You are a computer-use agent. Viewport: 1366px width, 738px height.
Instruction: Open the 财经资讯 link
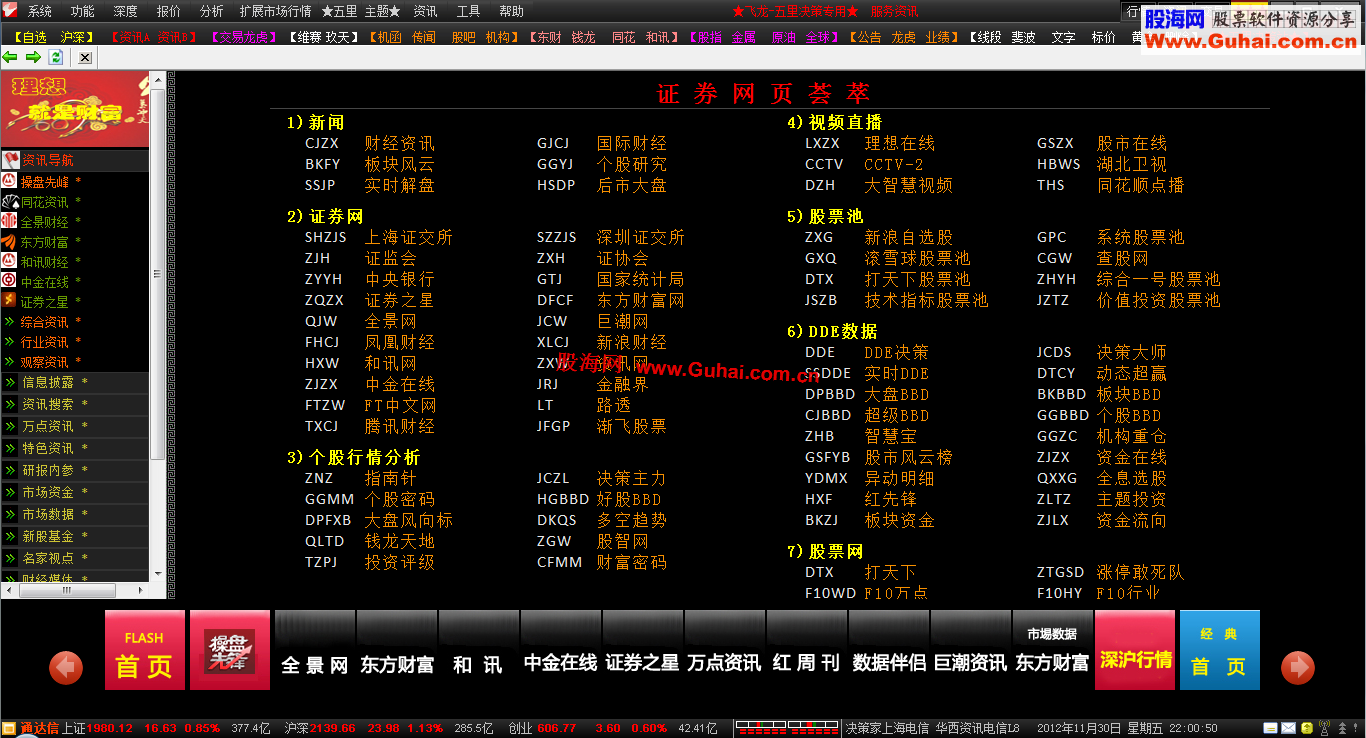pos(399,143)
